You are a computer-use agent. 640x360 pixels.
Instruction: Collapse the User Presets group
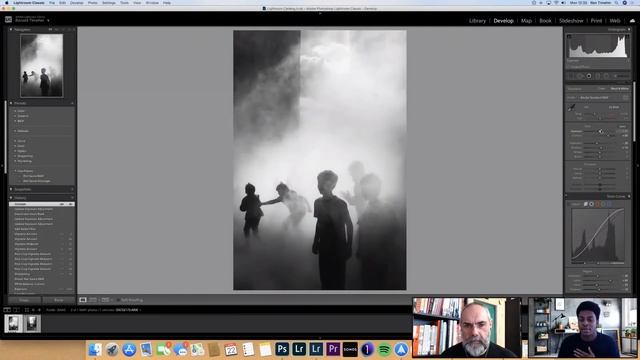point(16,171)
